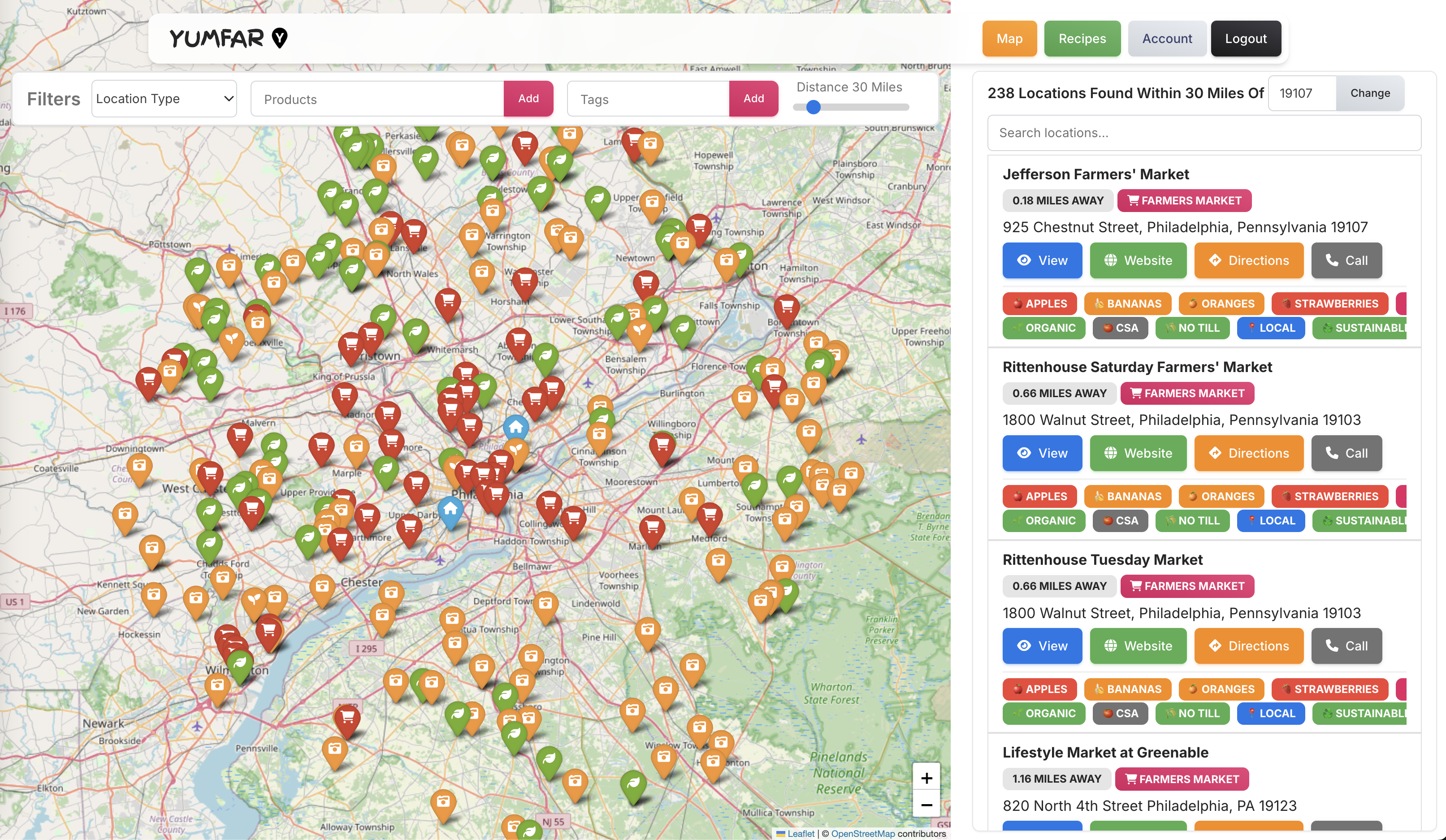
Task: Click Add button next to Tags field
Action: [x=753, y=99]
